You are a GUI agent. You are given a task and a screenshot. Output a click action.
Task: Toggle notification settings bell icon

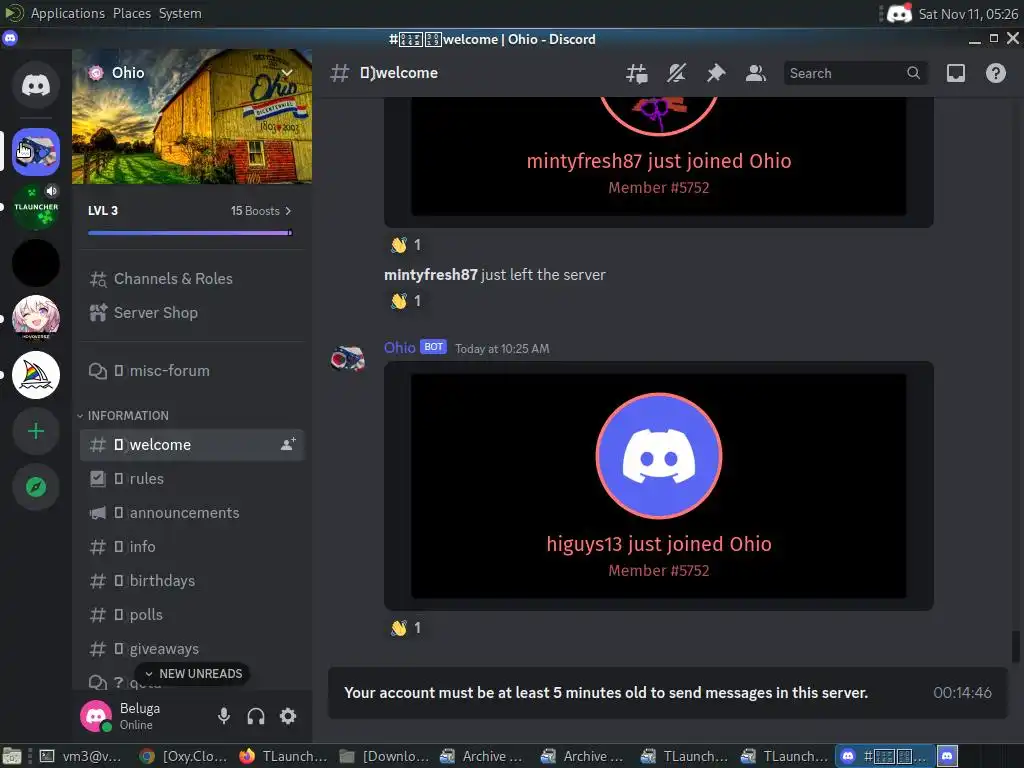(x=677, y=73)
